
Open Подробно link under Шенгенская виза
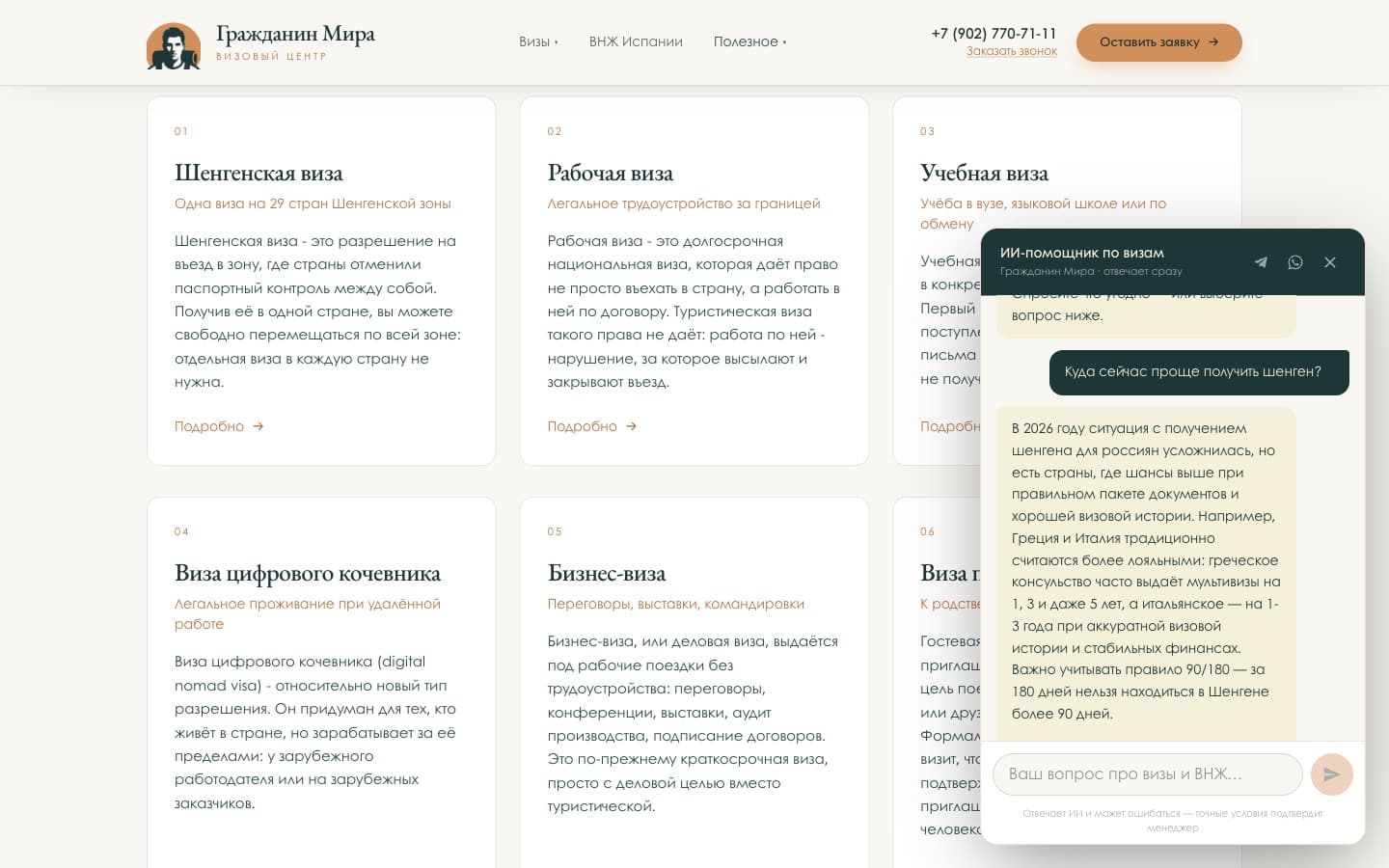[x=219, y=426]
